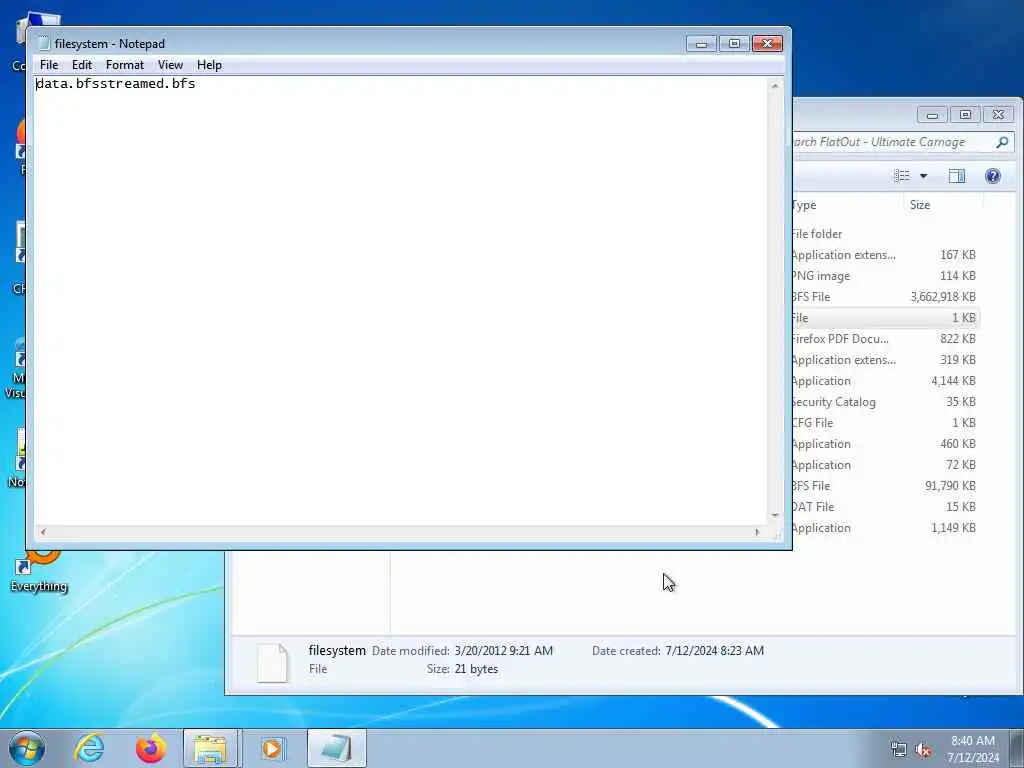
Task: Select the 3,662,918 KB BFS File row
Action: pos(886,296)
